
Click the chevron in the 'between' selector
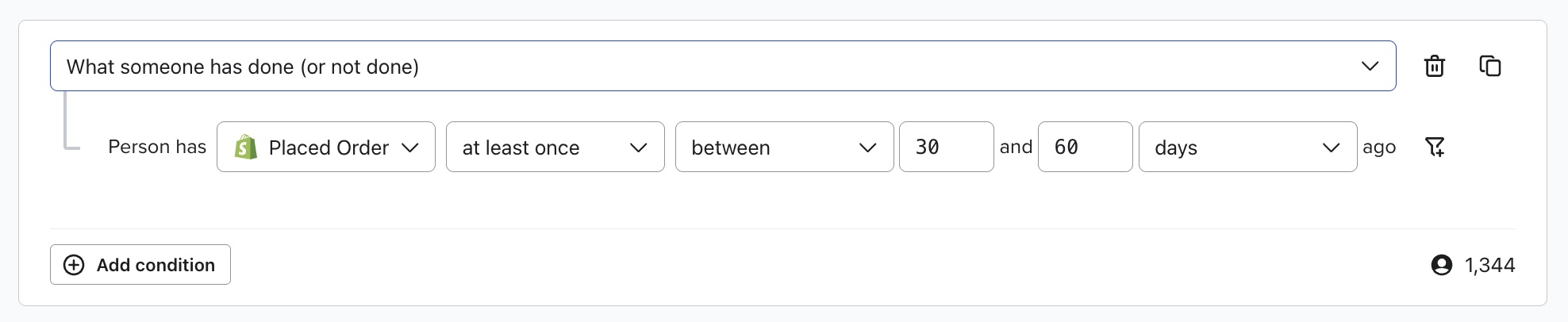pyautogui.click(x=867, y=147)
